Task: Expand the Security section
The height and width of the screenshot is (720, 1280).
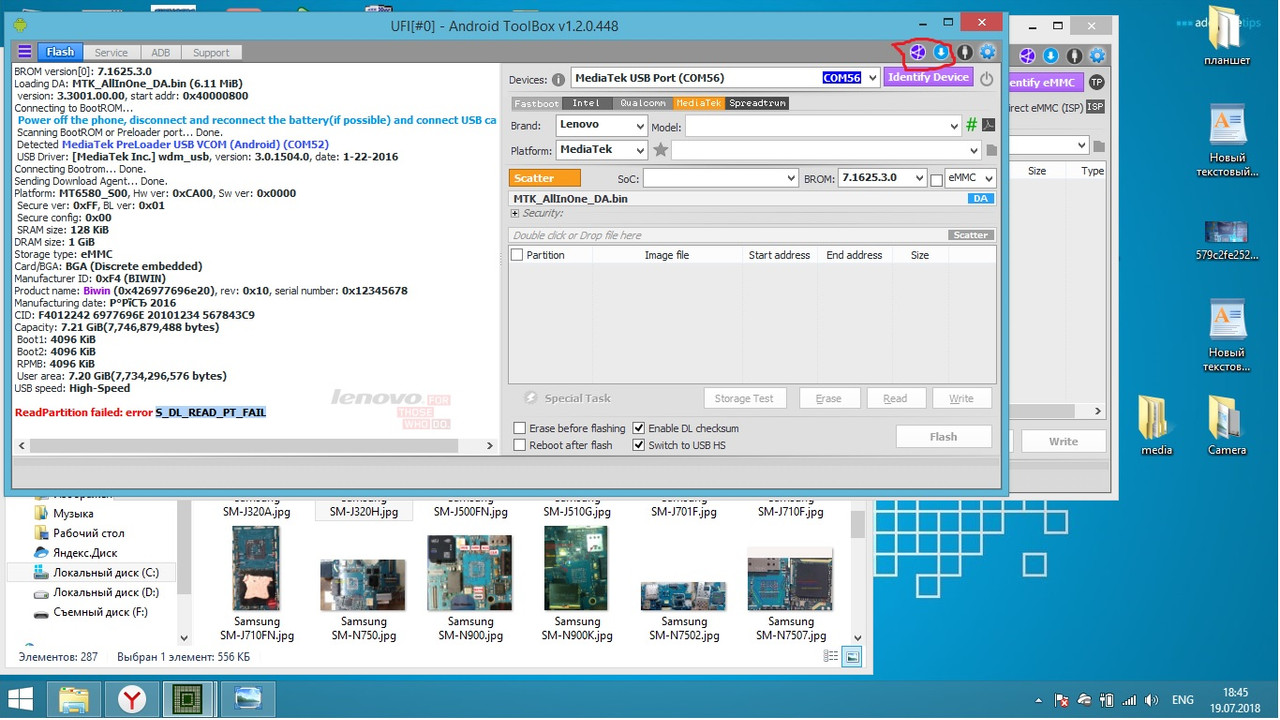Action: pos(515,213)
